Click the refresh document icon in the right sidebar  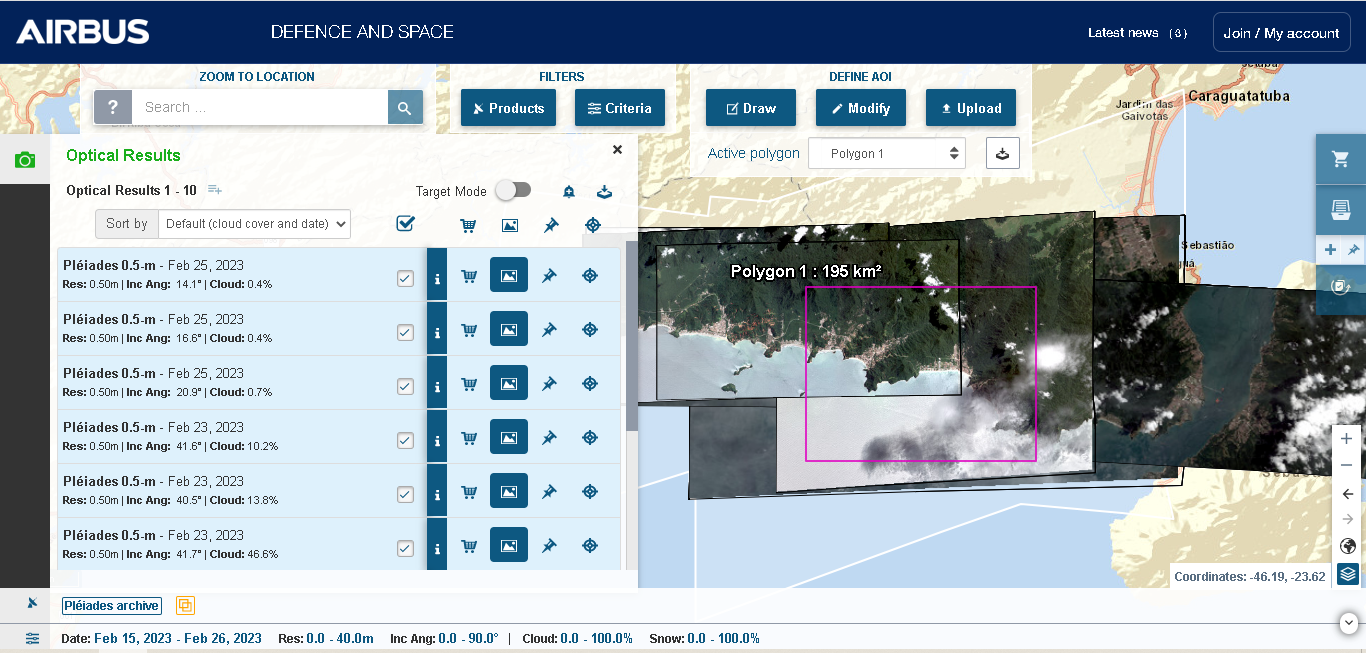[1340, 286]
